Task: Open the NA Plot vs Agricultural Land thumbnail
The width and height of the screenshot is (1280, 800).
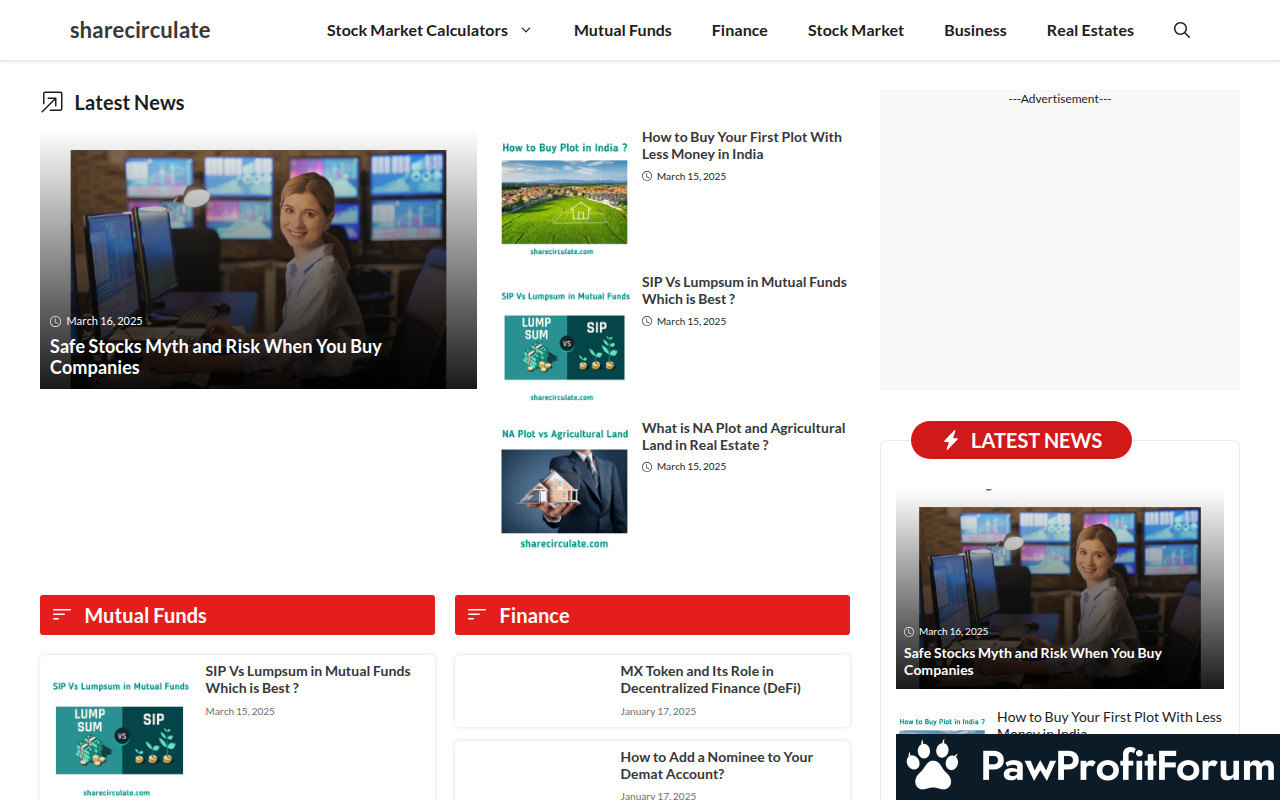Action: click(565, 490)
